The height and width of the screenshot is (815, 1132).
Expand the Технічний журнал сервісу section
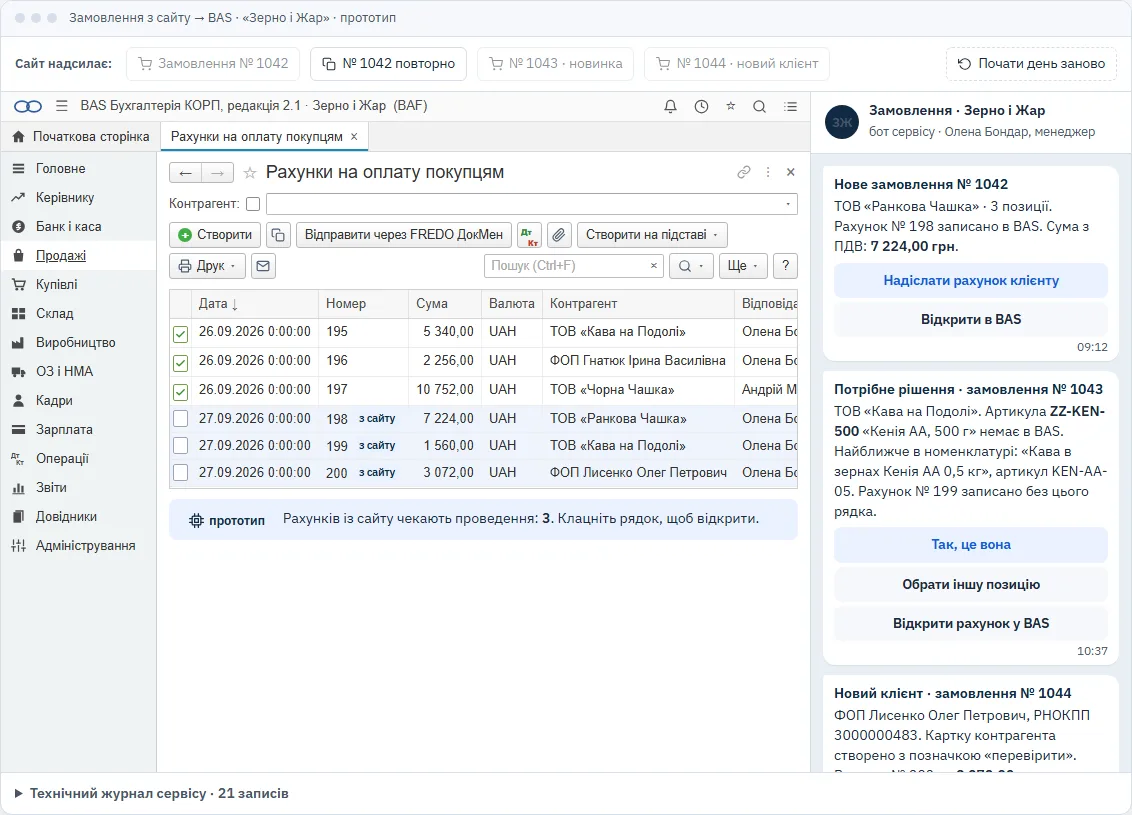tap(151, 793)
